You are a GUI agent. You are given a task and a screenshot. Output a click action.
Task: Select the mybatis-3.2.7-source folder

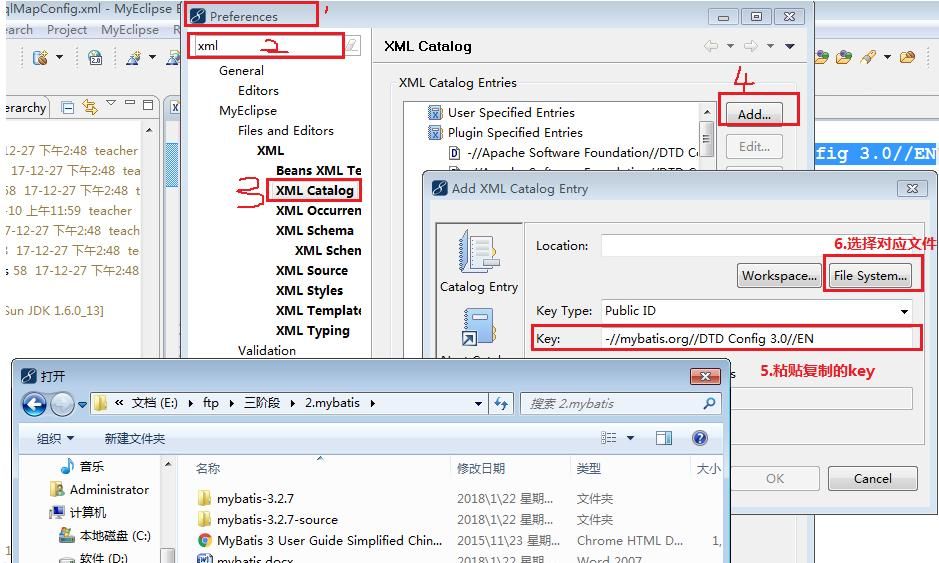point(277,519)
